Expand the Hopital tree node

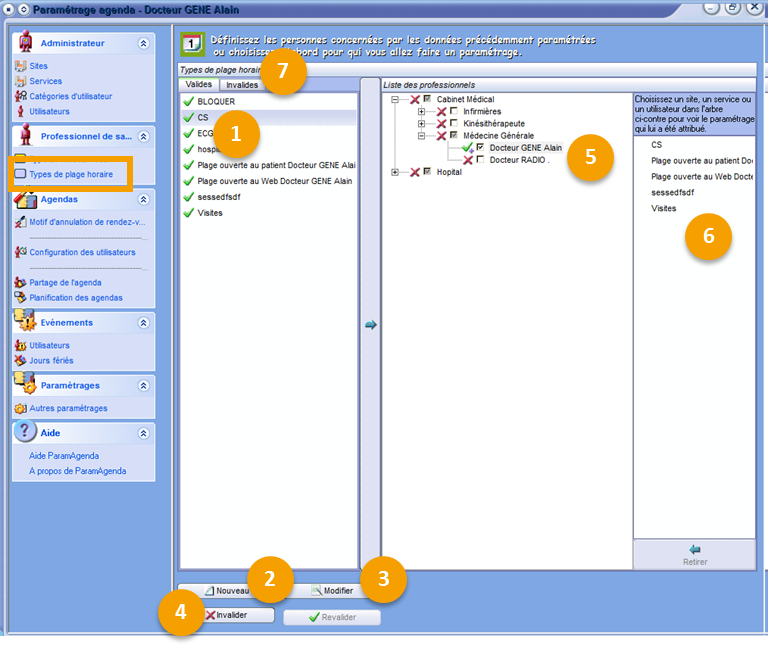tap(396, 172)
